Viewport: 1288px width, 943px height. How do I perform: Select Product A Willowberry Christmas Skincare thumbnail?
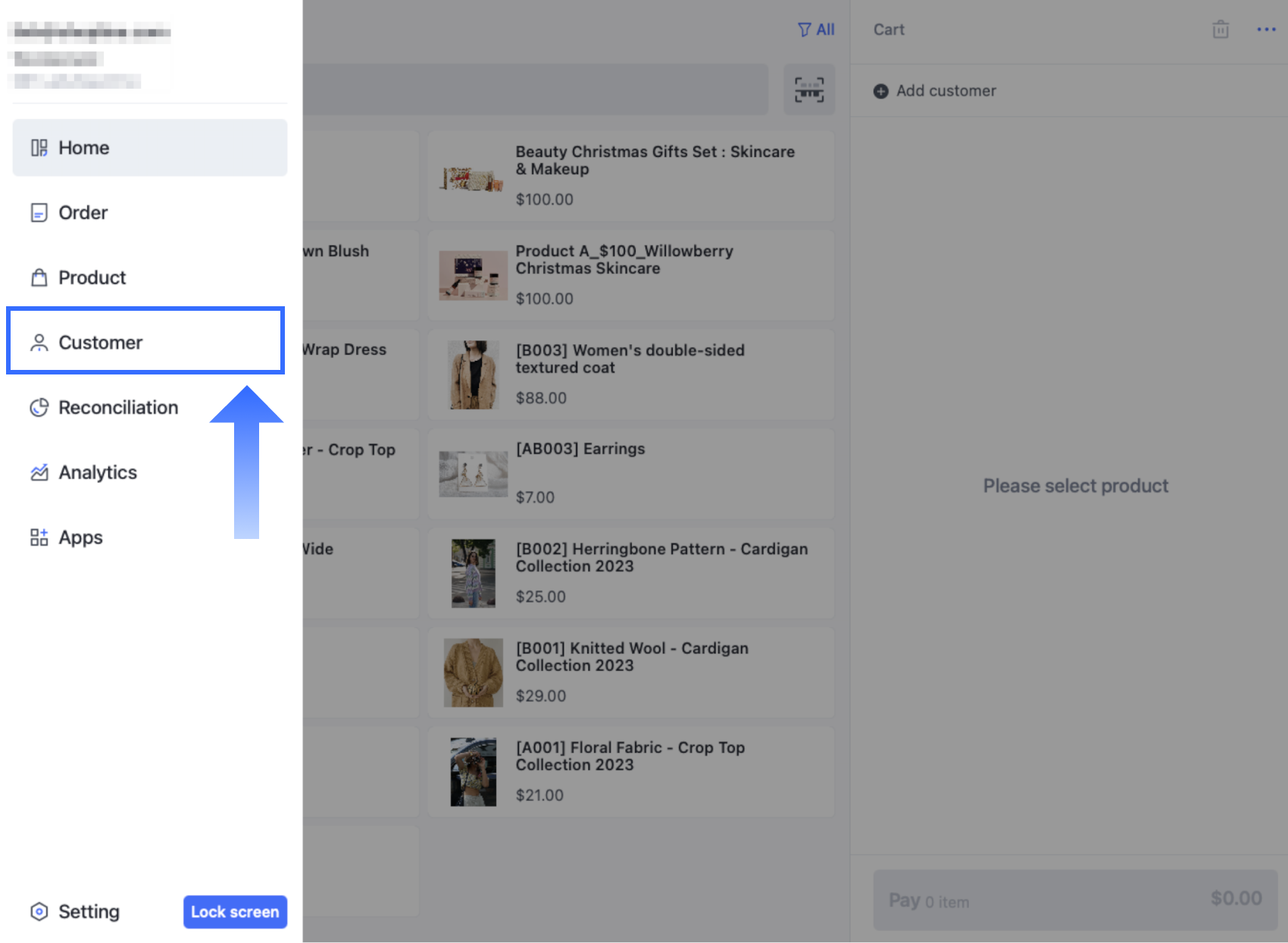point(473,275)
